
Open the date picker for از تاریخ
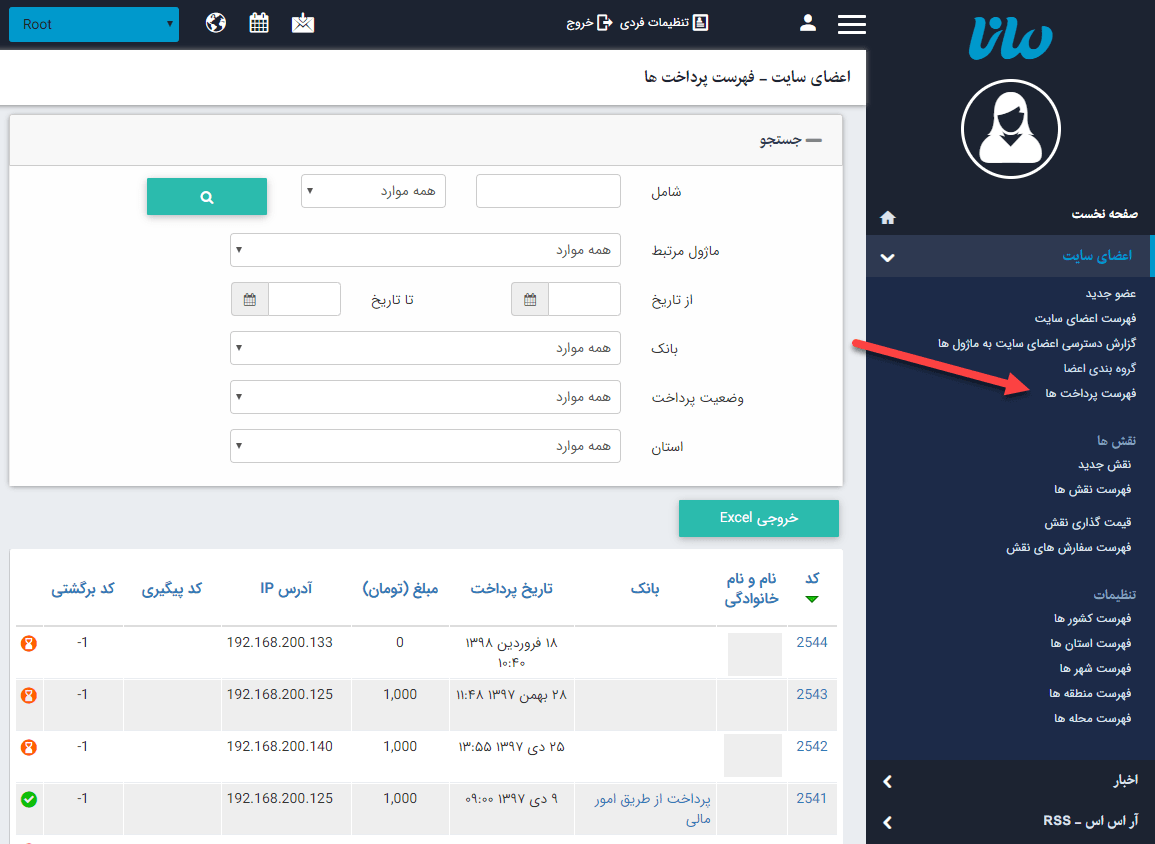(529, 298)
